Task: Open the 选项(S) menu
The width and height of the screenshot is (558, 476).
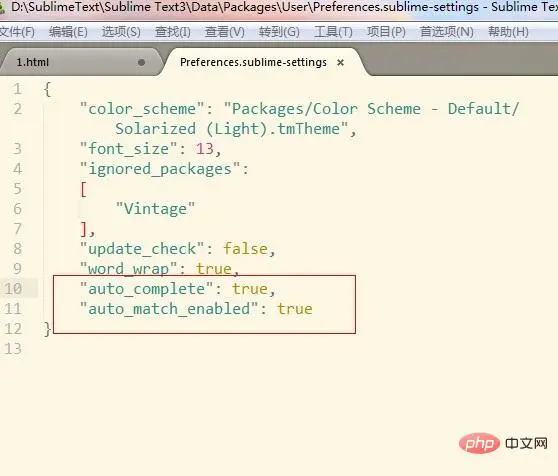Action: pos(121,32)
